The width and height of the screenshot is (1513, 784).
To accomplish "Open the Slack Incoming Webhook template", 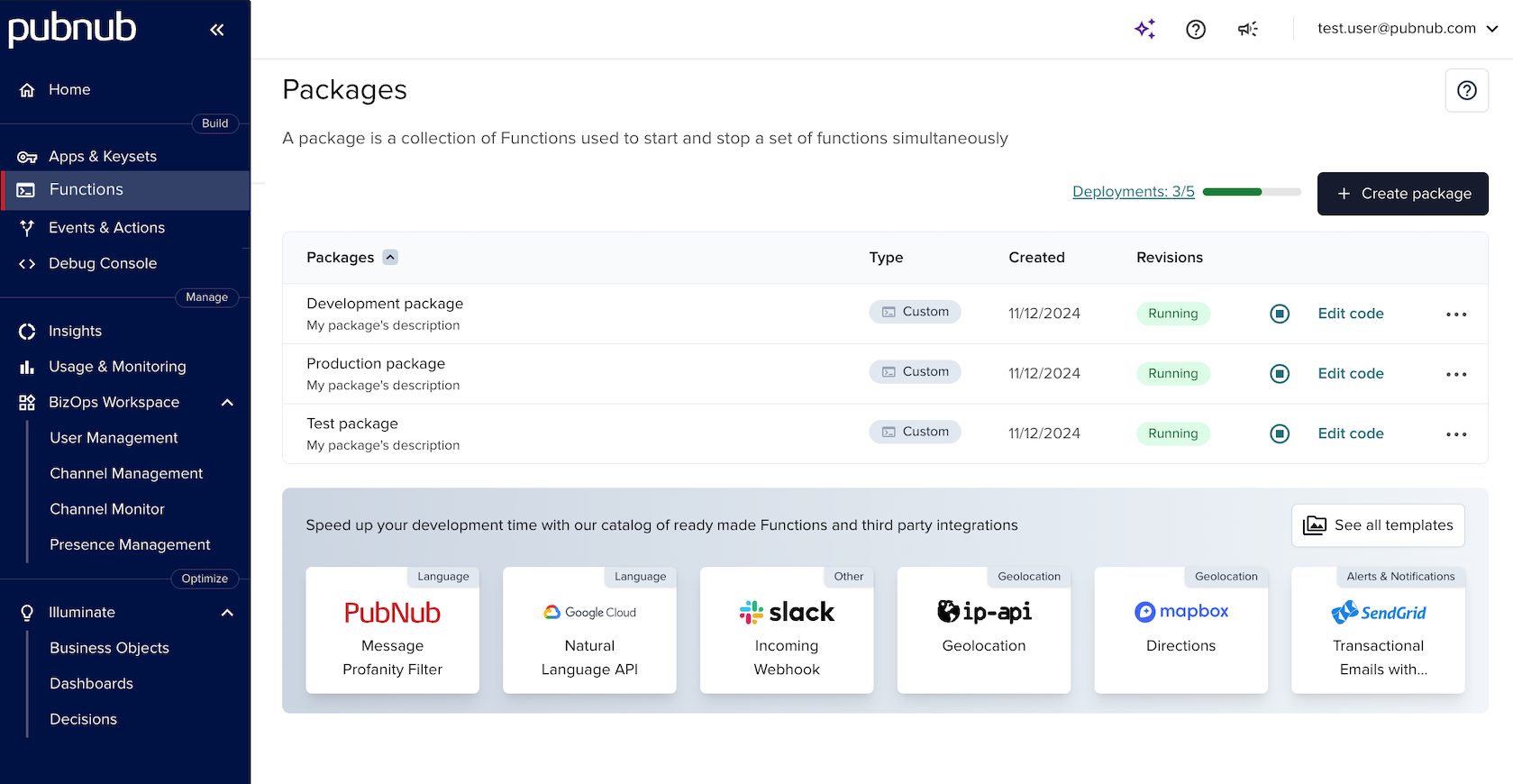I will click(787, 630).
